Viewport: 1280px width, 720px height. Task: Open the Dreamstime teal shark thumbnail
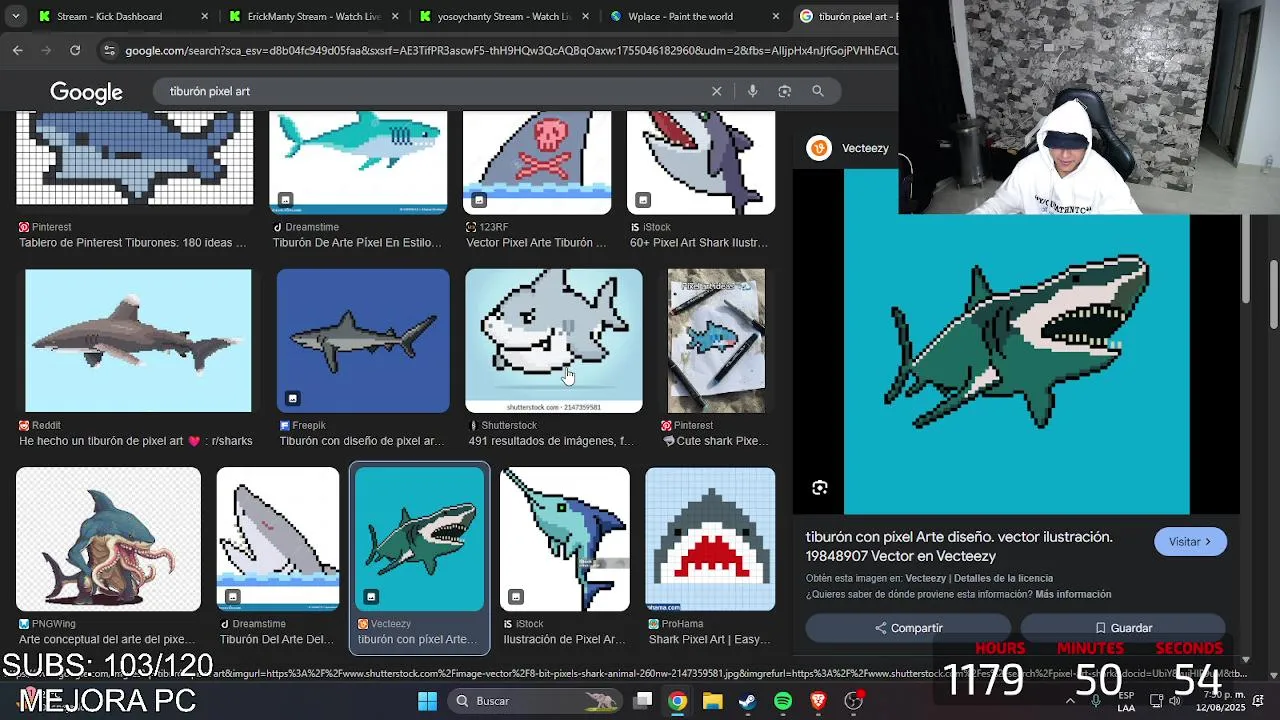358,162
